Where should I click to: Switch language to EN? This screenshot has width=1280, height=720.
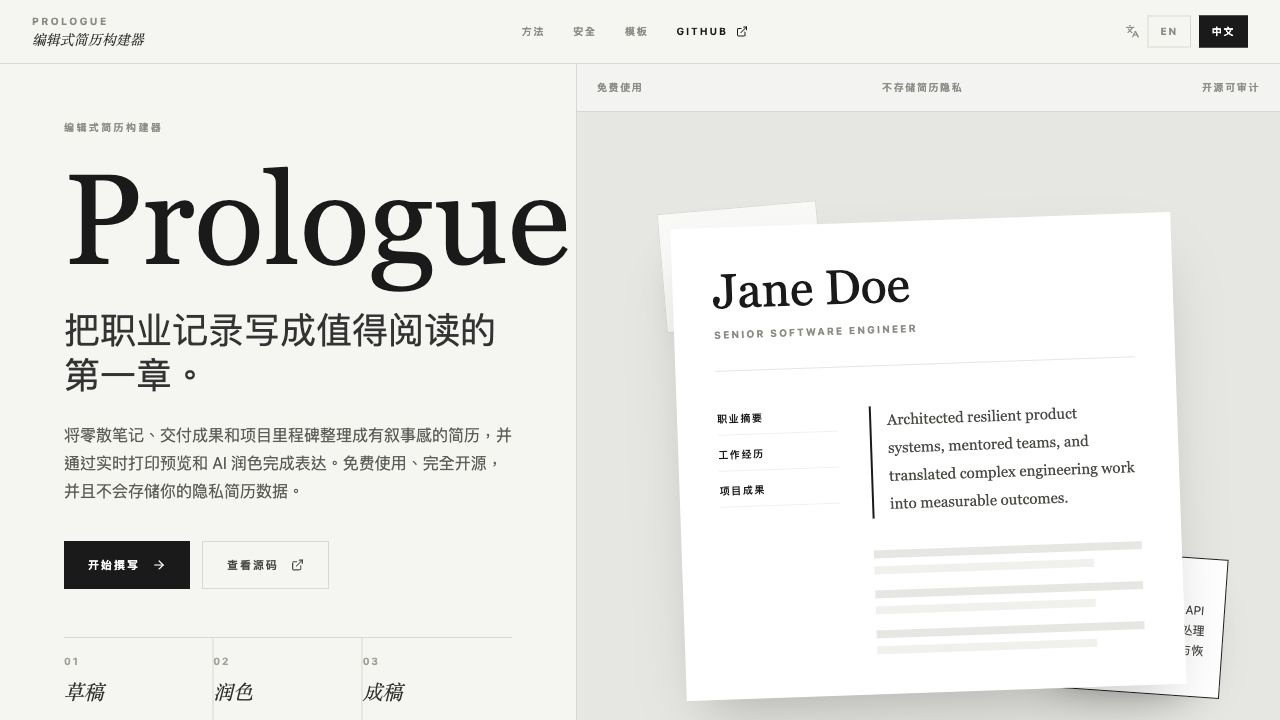1169,31
